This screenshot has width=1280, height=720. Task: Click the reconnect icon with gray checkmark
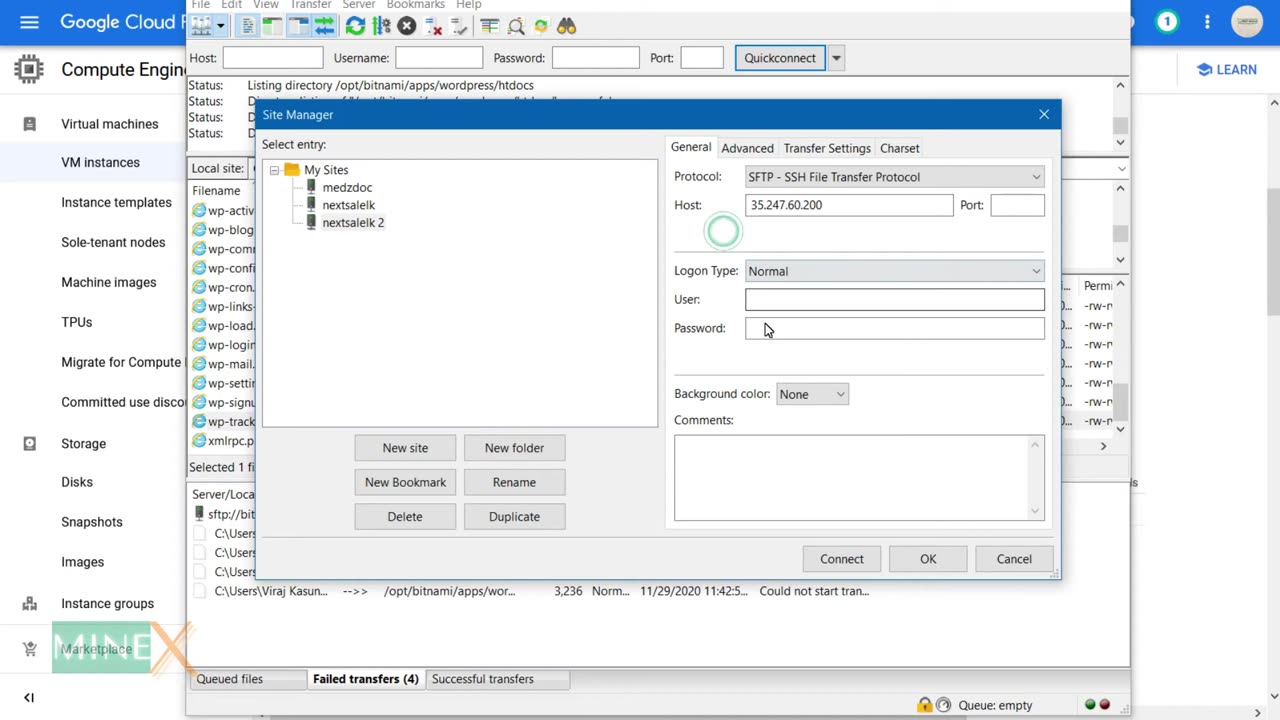(x=458, y=26)
